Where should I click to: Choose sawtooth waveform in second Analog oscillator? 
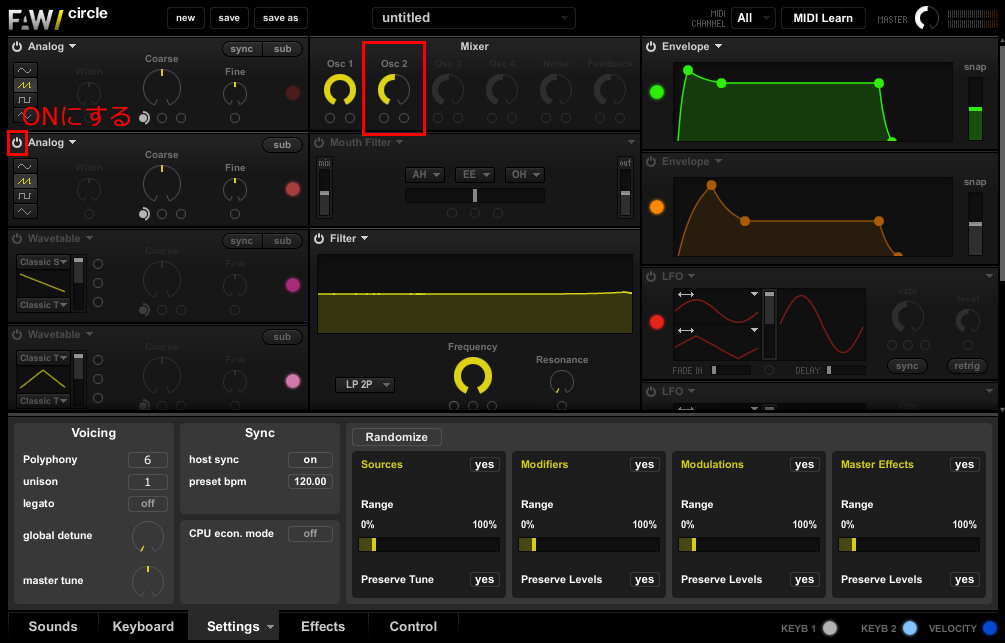(x=25, y=181)
